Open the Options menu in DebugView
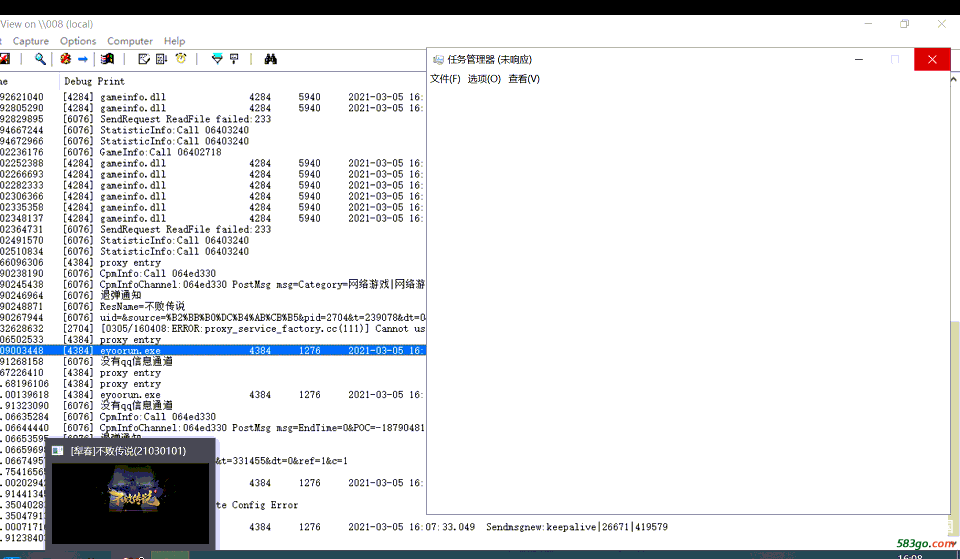This screenshot has height=559, width=960. pos(78,41)
